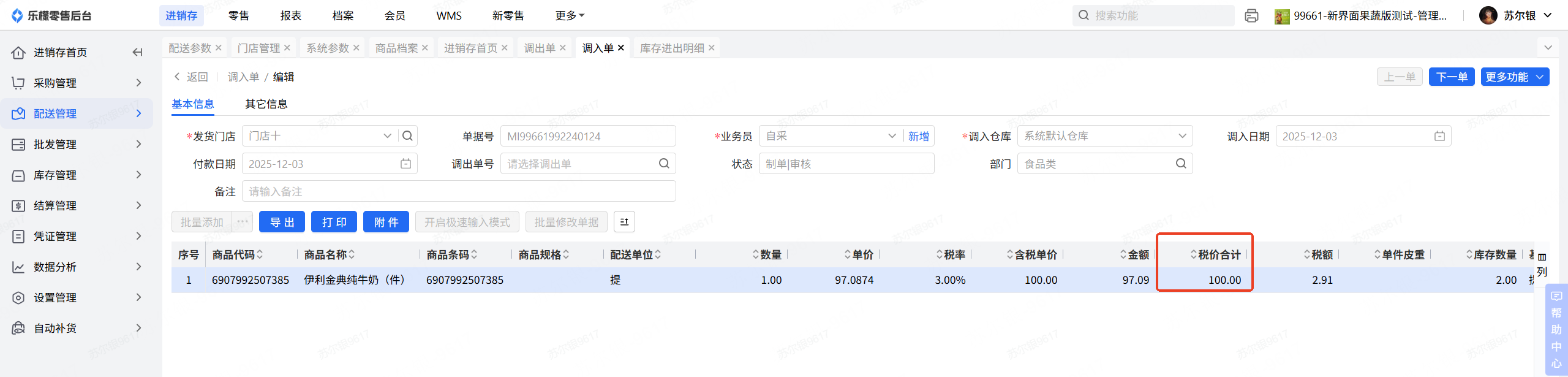Screen dimensions: 1568x377
Task: Click 新增 link beside 业务员
Action: tap(918, 136)
